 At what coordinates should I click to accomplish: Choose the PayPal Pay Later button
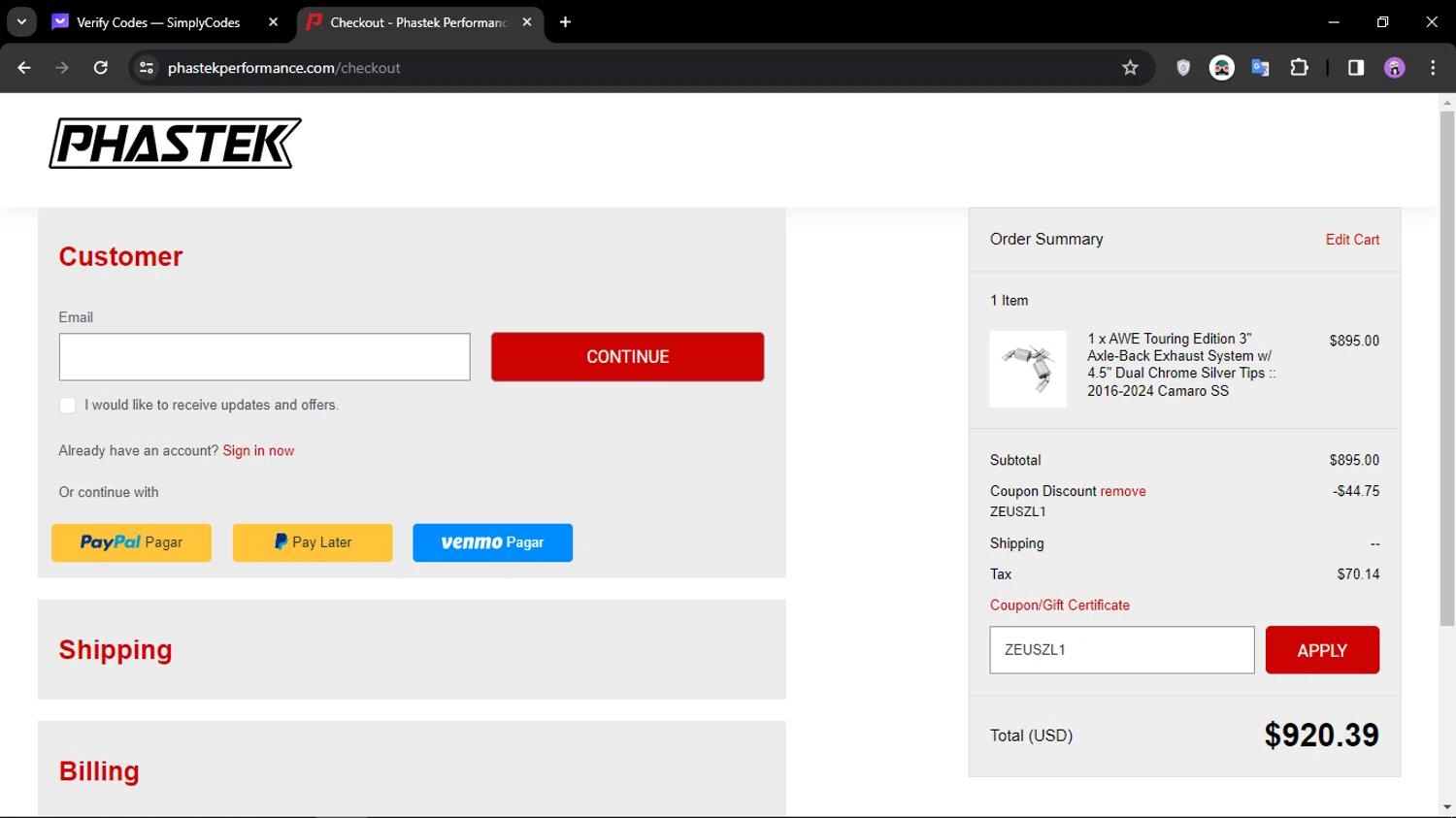313,542
